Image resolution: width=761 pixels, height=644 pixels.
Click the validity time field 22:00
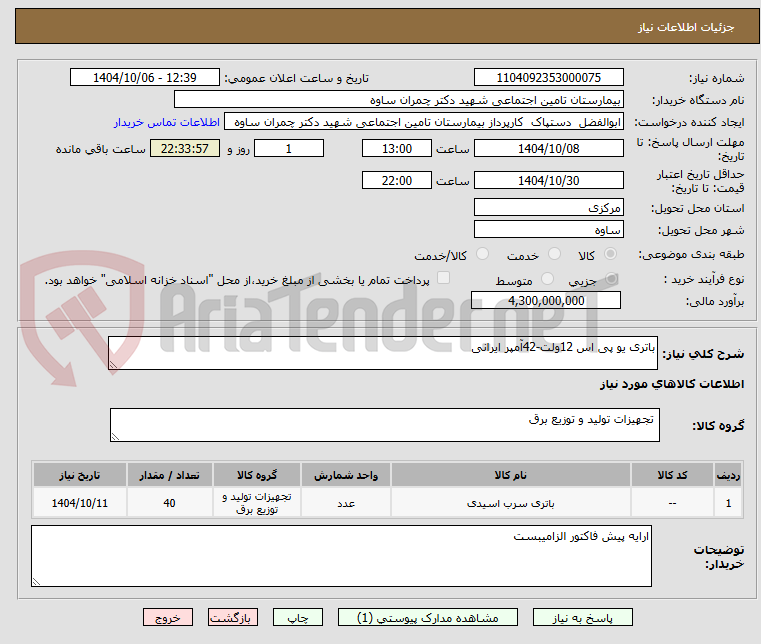(x=397, y=180)
